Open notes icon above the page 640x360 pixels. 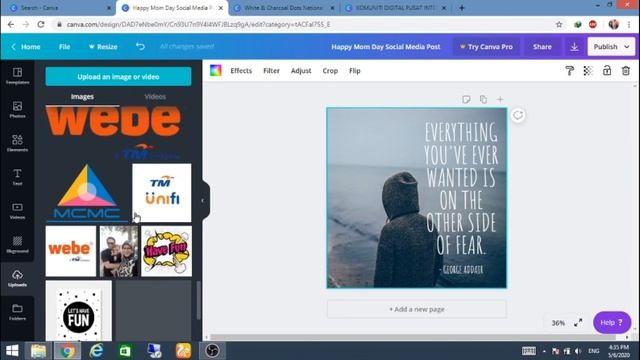coord(466,100)
